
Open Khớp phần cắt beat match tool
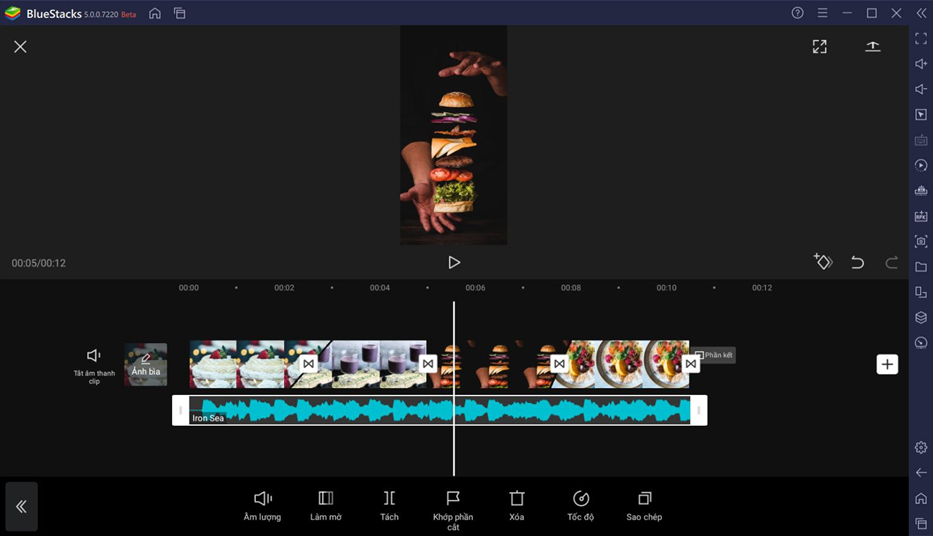tap(453, 510)
